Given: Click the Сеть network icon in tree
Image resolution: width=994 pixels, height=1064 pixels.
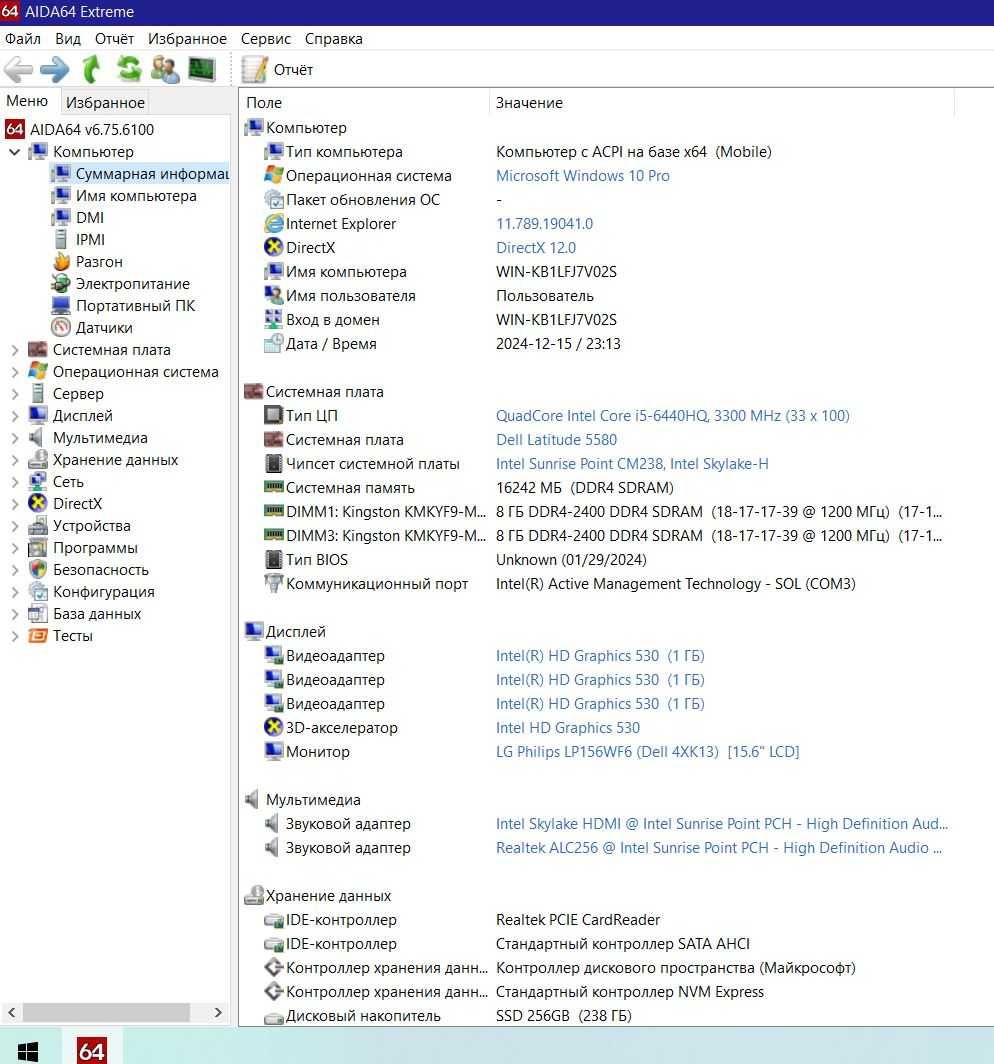Looking at the screenshot, I should pyautogui.click(x=38, y=482).
